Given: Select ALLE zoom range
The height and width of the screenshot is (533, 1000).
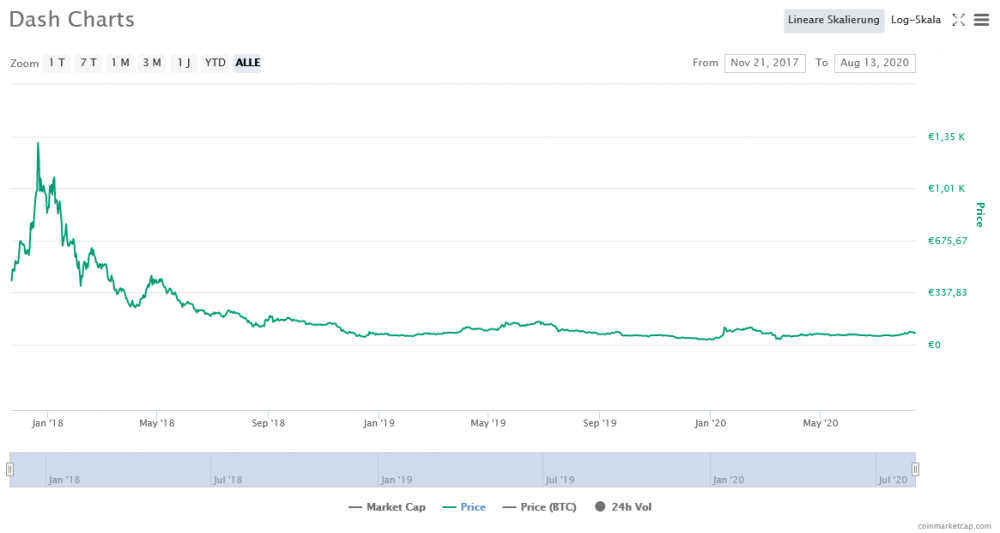Looking at the screenshot, I should [x=247, y=62].
